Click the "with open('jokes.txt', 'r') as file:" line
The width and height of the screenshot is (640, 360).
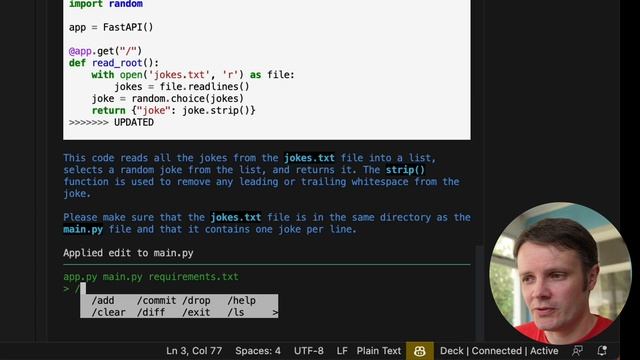tap(193, 75)
